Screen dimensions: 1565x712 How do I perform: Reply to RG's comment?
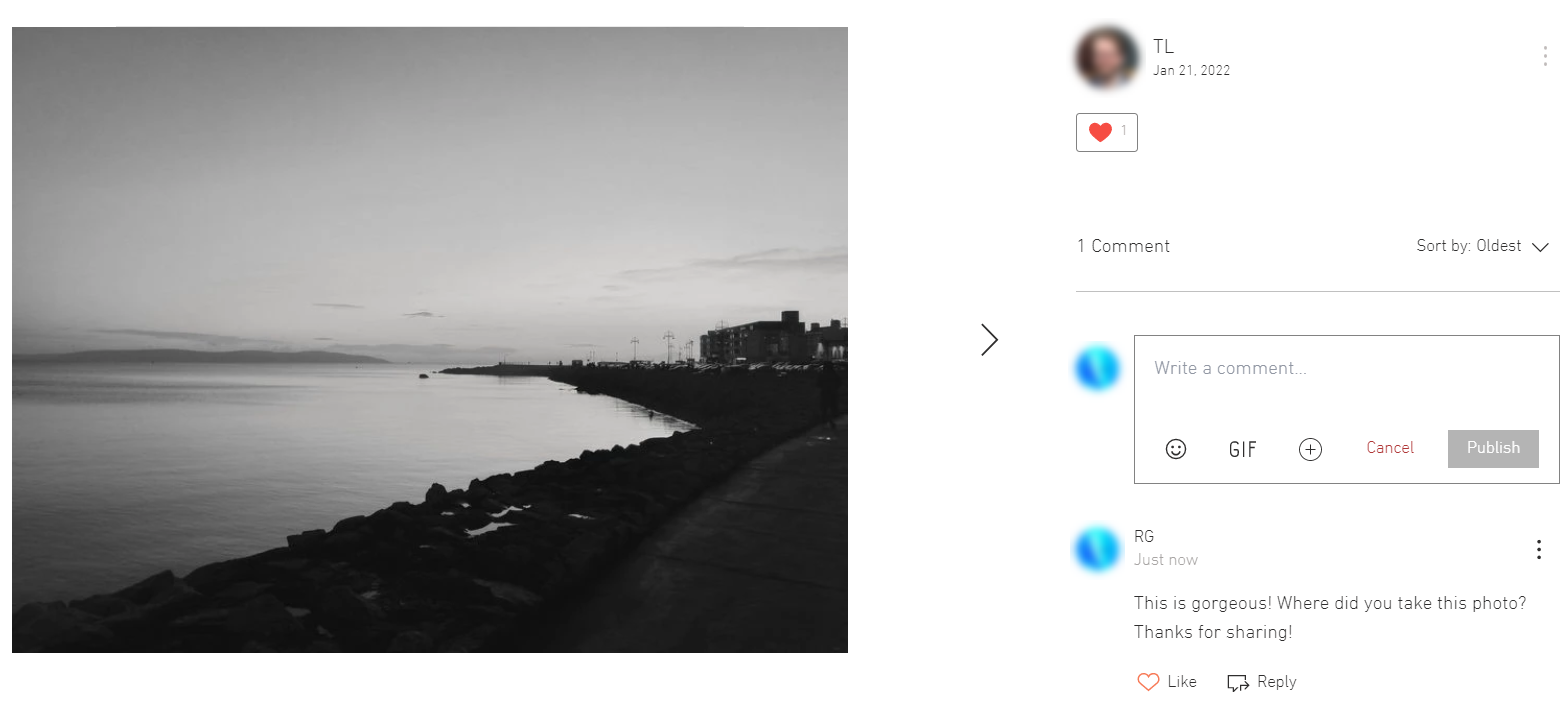pos(1262,682)
